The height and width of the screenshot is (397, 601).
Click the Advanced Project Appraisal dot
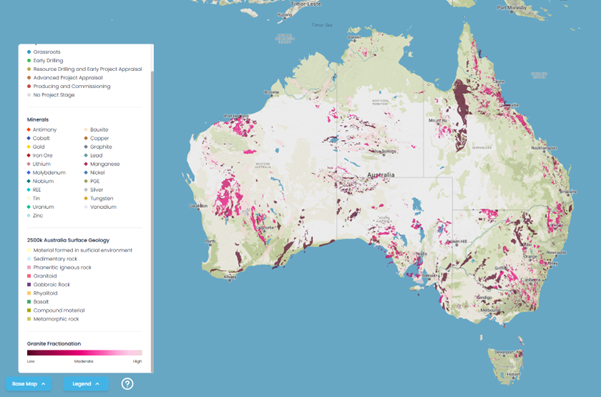point(29,78)
